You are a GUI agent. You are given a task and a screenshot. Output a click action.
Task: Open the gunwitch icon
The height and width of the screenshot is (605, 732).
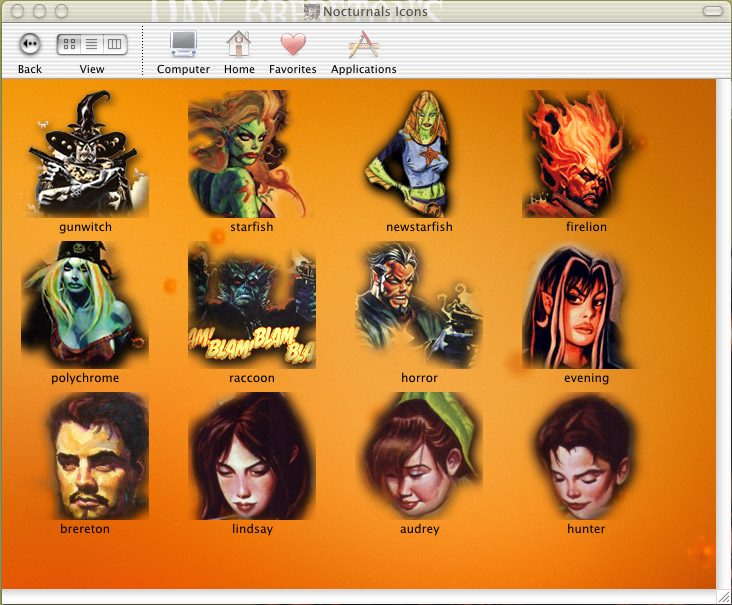click(x=85, y=155)
